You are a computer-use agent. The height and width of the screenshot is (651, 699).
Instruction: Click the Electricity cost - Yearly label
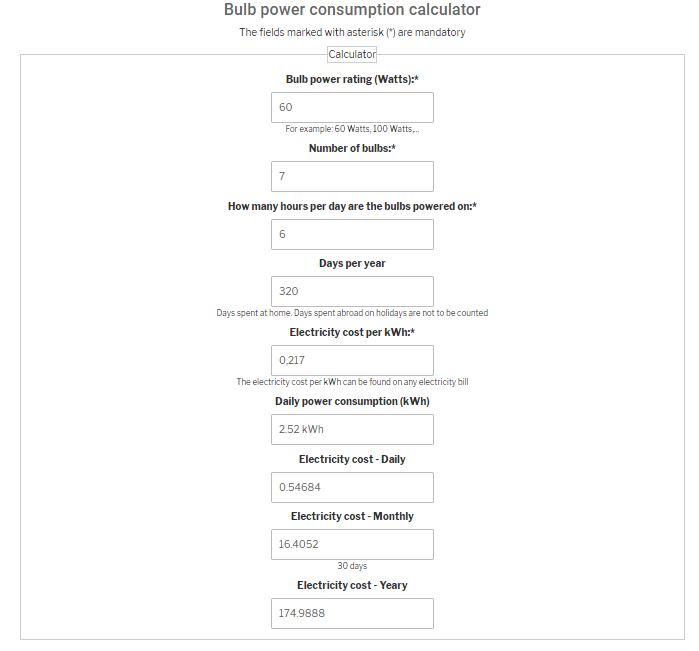pyautogui.click(x=352, y=585)
